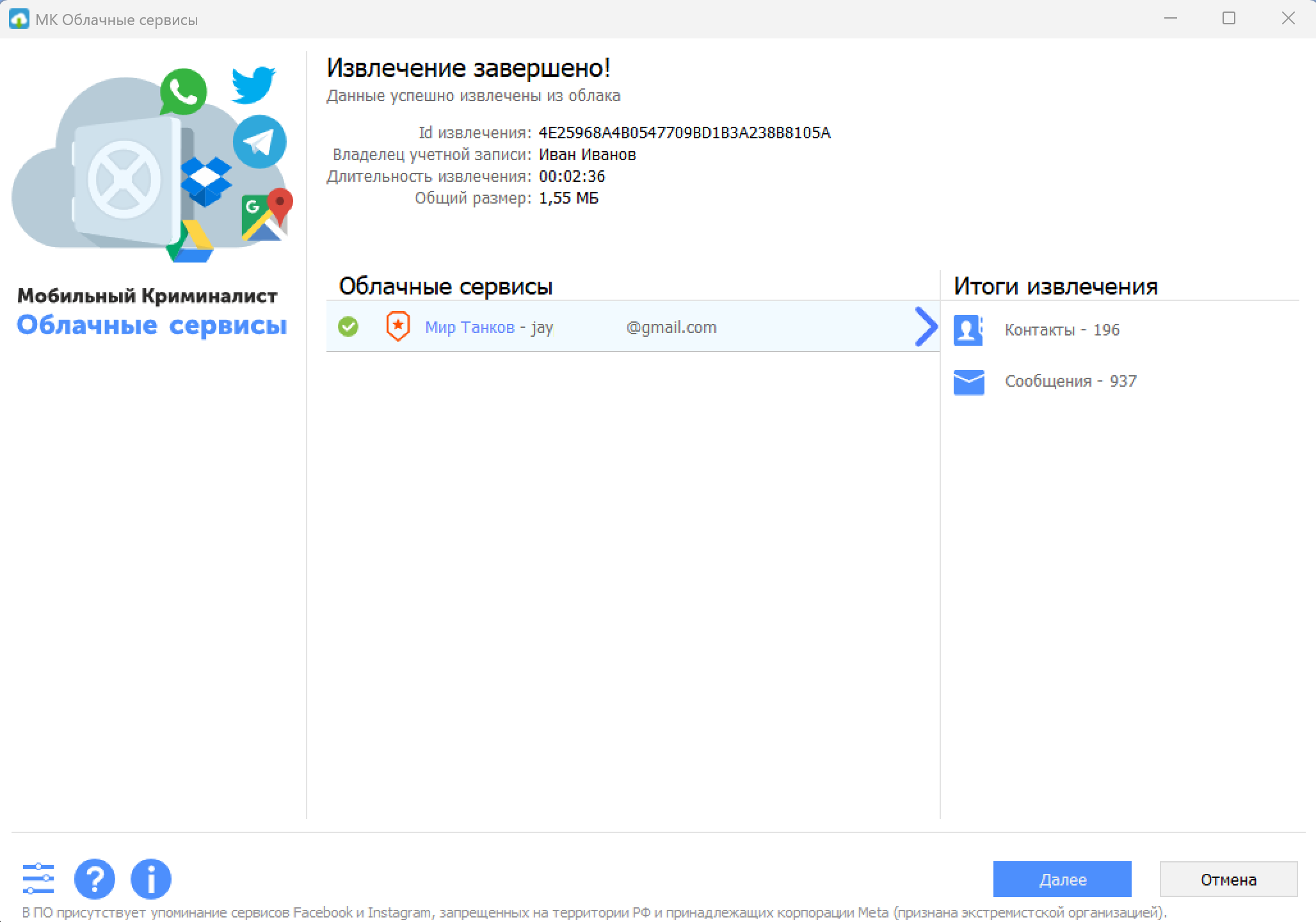
Task: Click the Messages envelope icon
Action: (968, 382)
